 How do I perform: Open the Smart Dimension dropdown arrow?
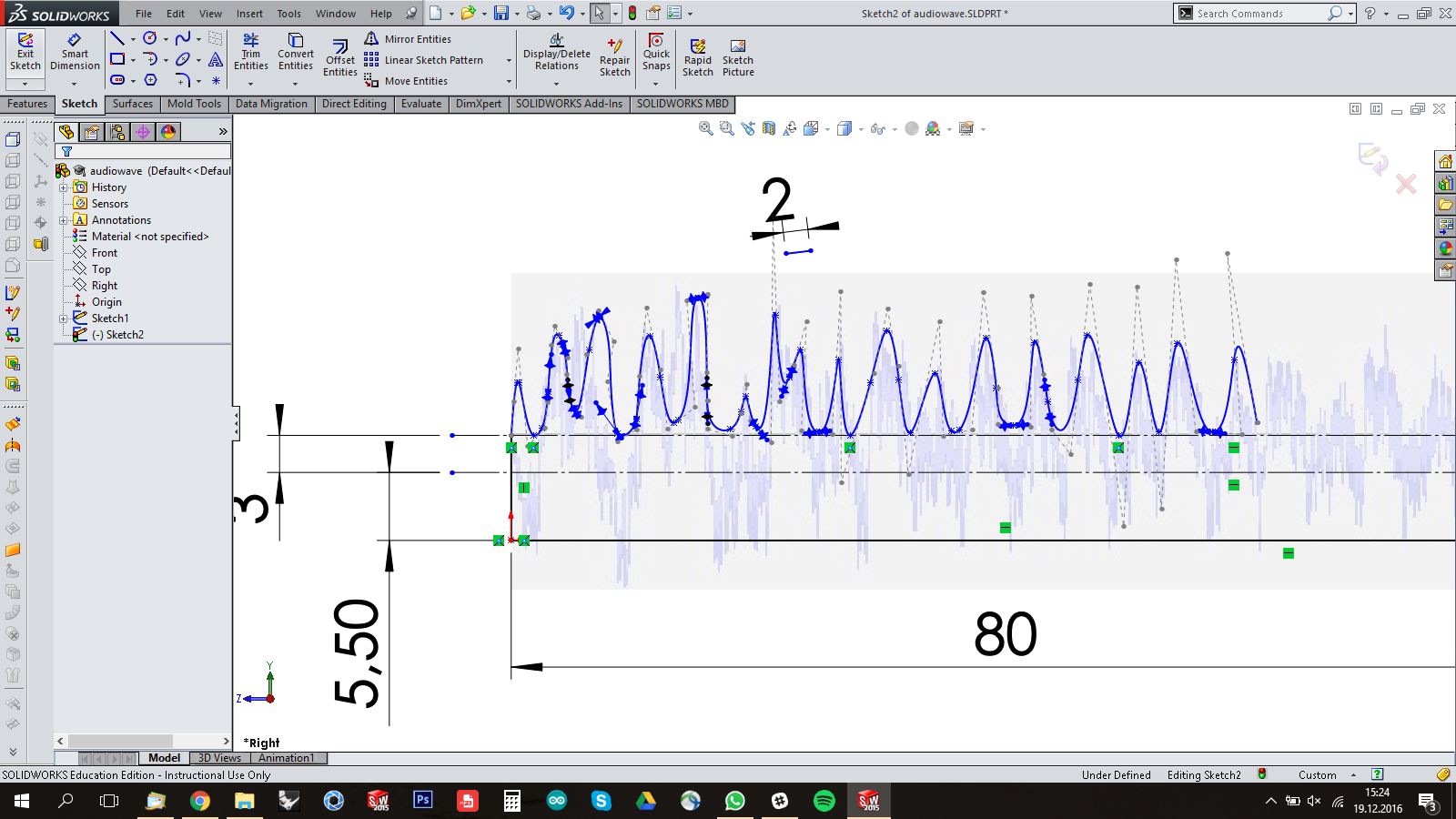[75, 84]
